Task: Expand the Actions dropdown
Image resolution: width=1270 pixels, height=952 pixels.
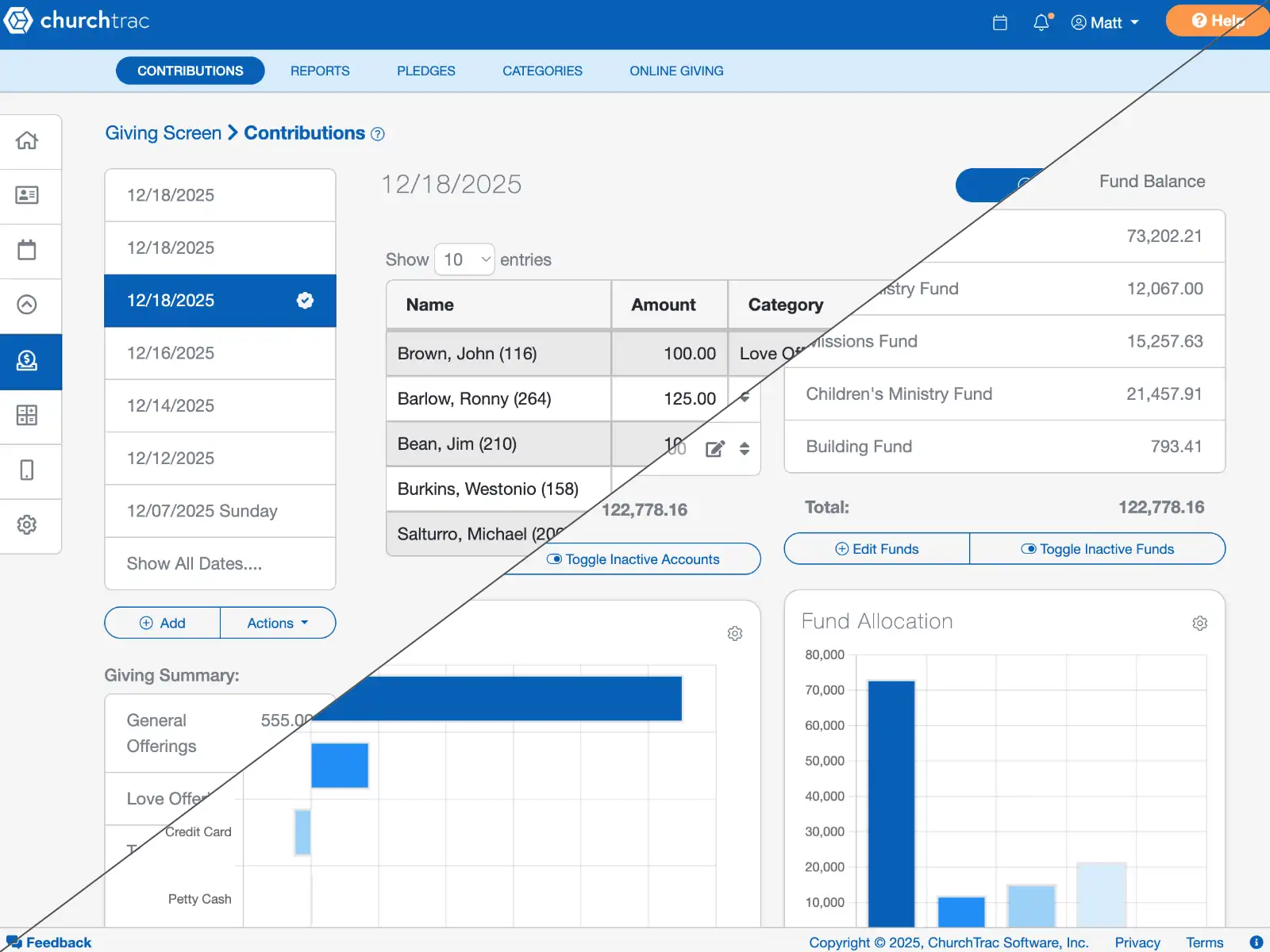Action: click(x=277, y=623)
